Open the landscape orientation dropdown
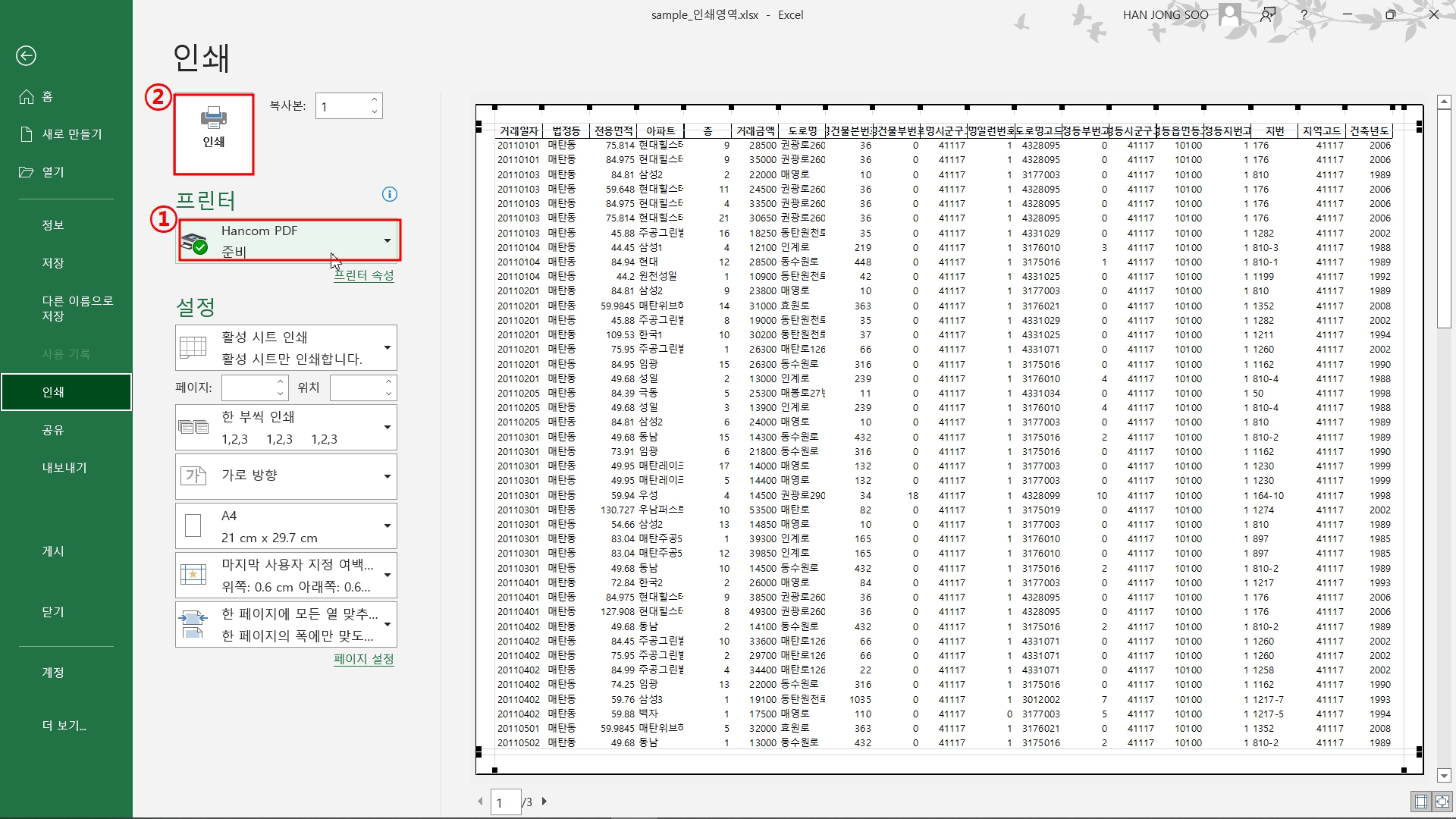The image size is (1456, 819). 388,476
